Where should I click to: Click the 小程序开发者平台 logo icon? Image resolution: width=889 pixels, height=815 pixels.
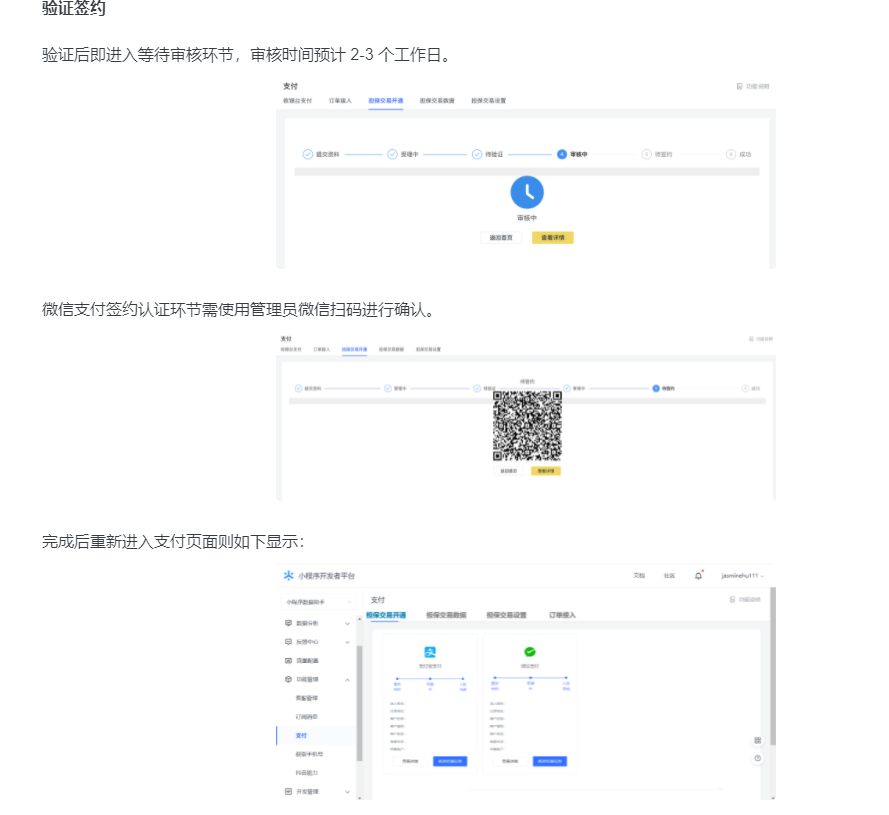coord(289,576)
